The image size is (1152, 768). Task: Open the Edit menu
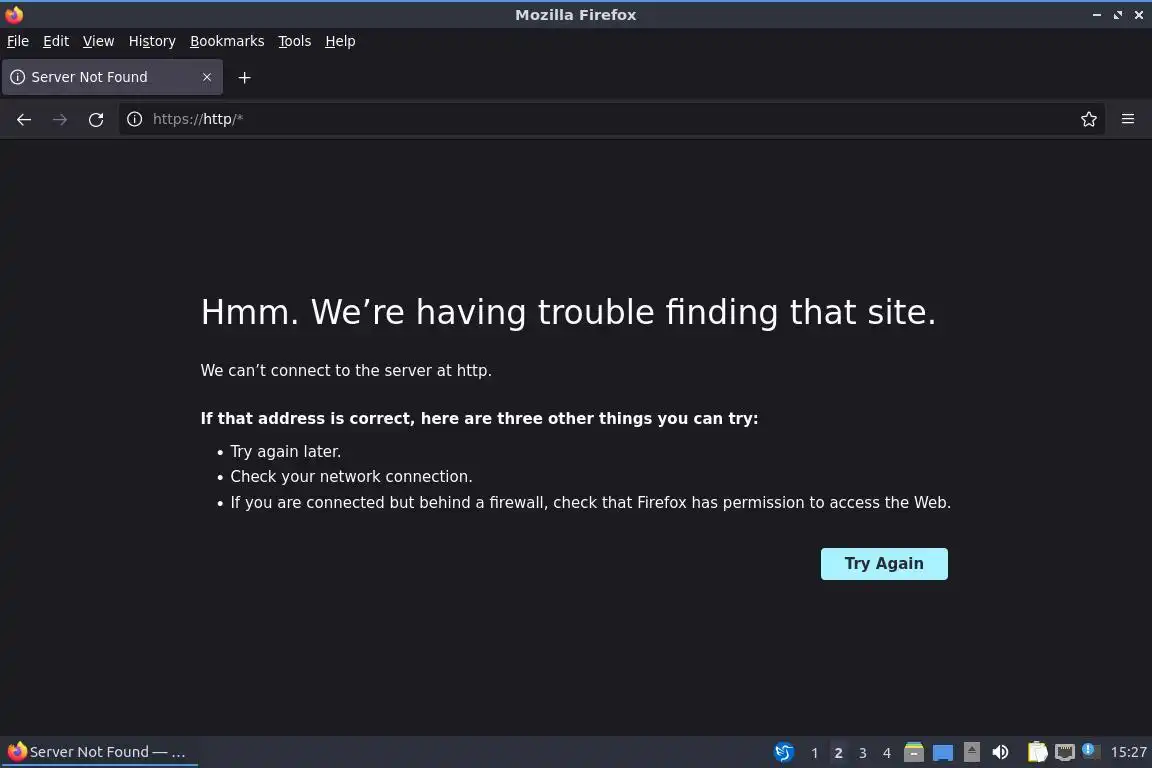point(56,41)
